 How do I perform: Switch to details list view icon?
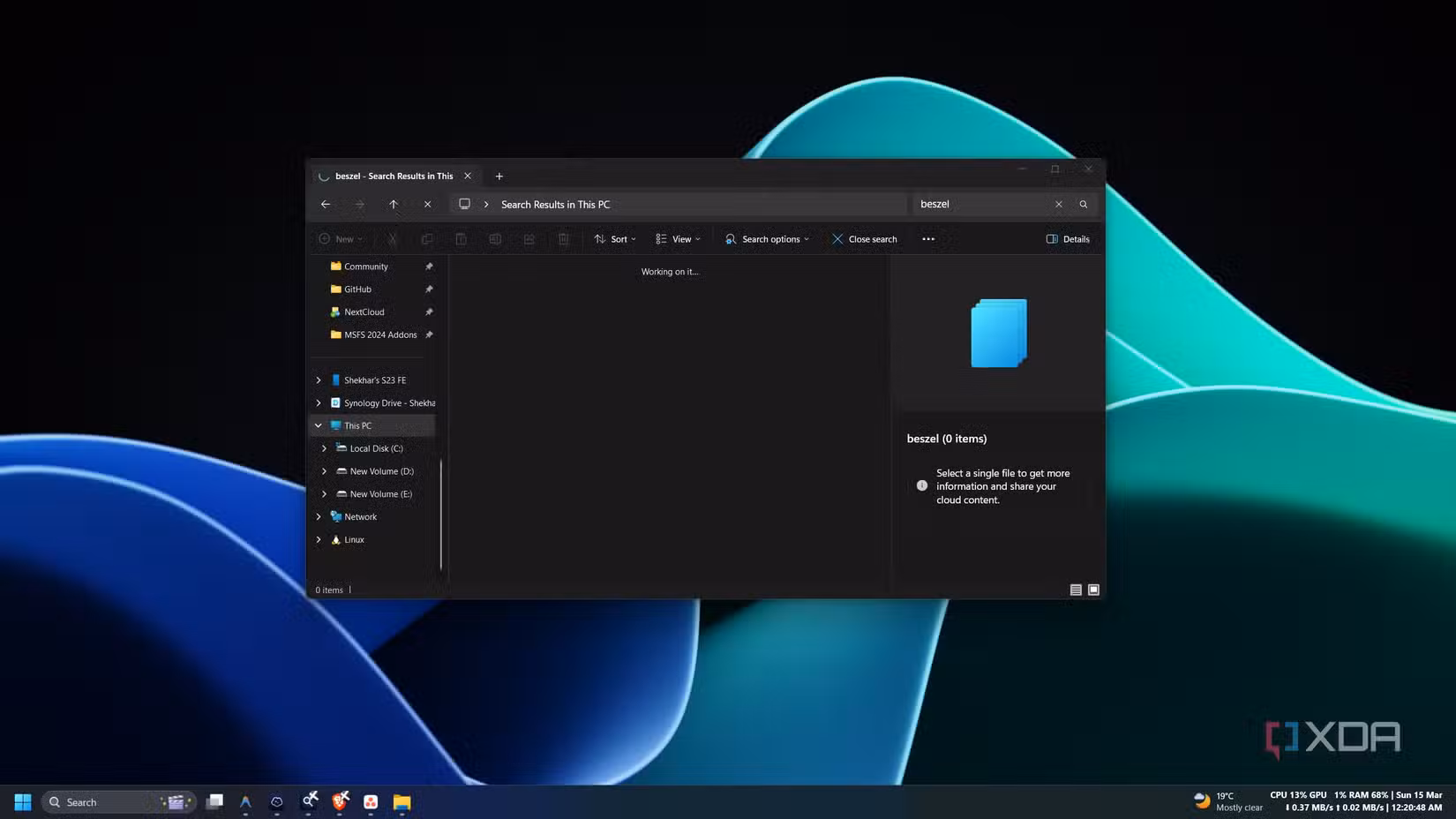pos(1076,590)
